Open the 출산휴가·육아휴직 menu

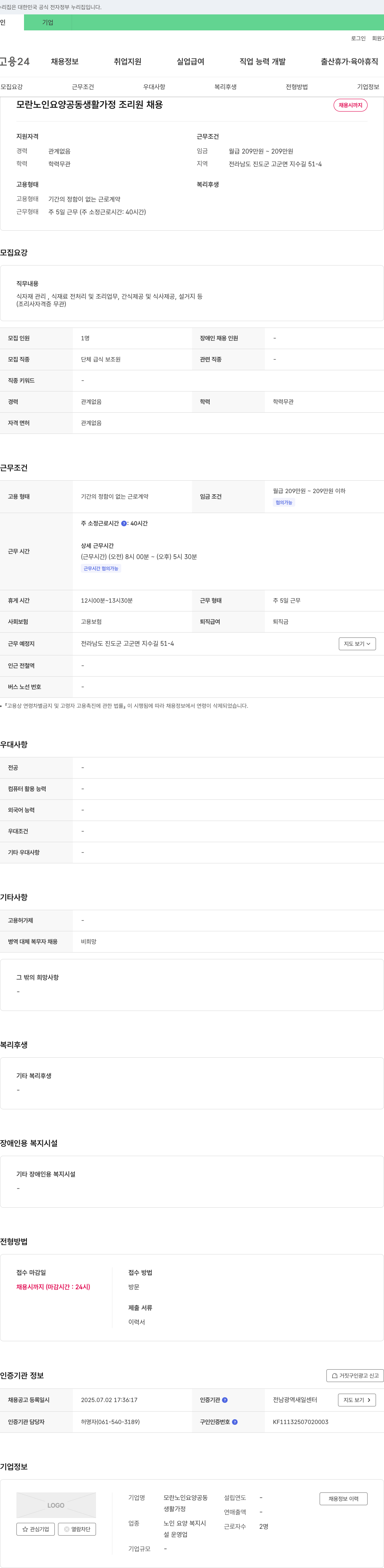[x=349, y=62]
